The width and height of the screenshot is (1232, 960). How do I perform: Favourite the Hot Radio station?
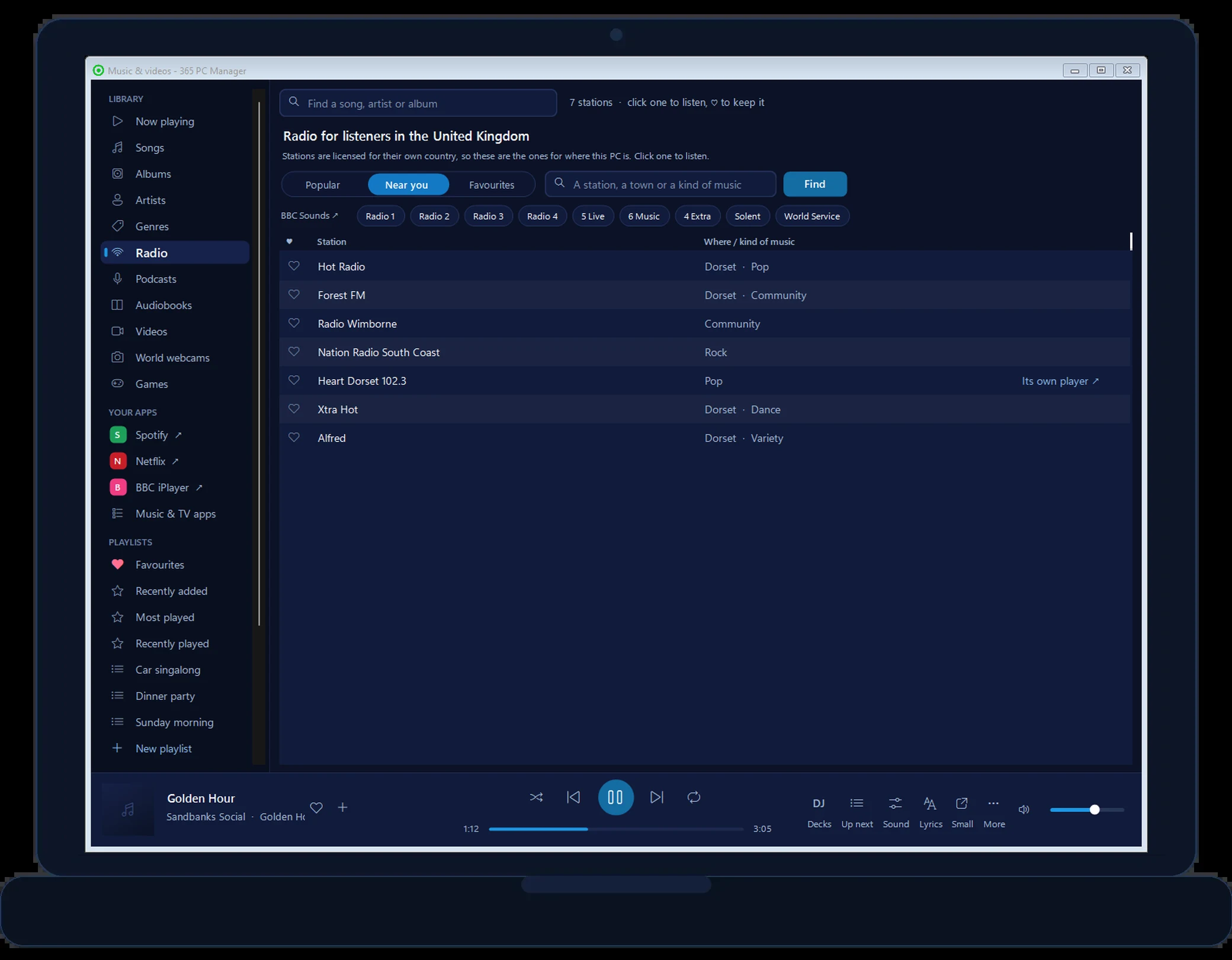point(294,266)
